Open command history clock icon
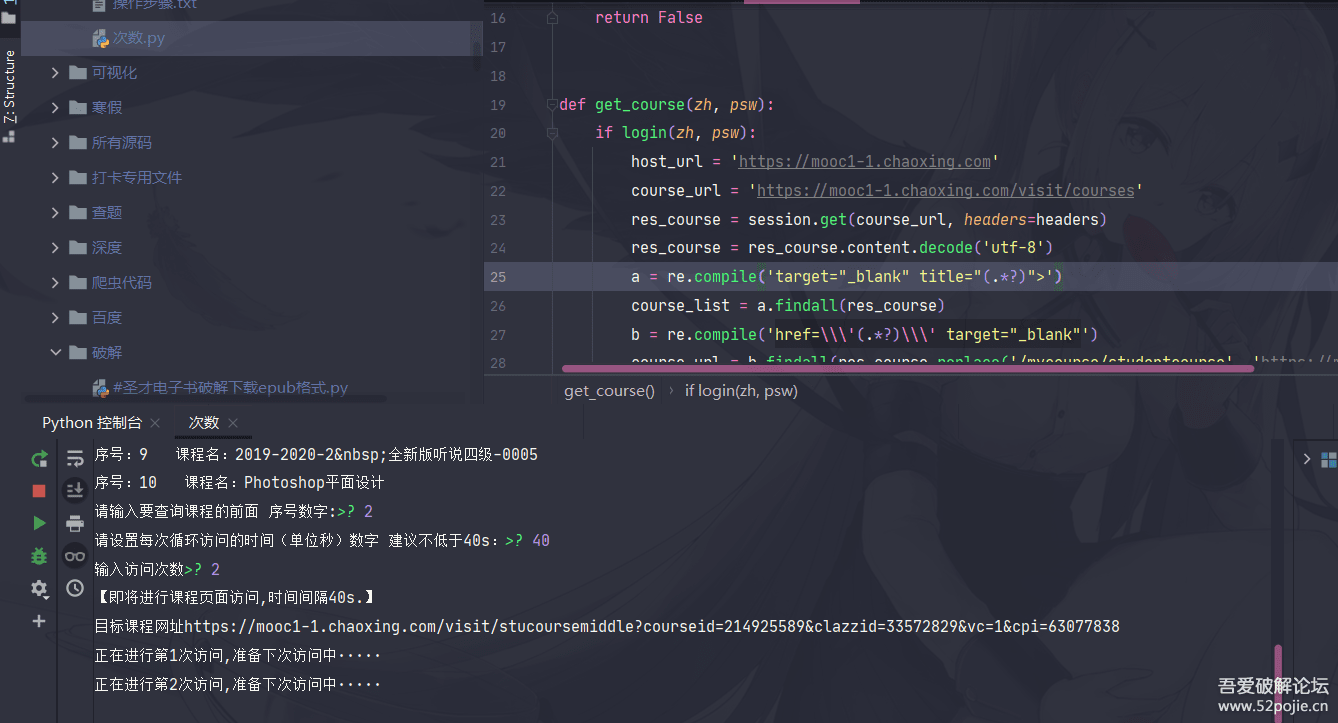The image size is (1338, 723). tap(75, 588)
